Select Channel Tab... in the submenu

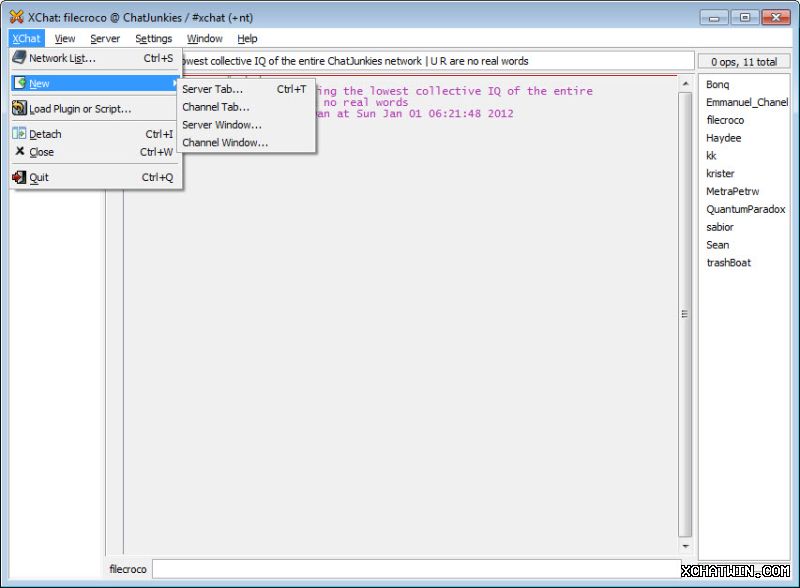click(216, 107)
